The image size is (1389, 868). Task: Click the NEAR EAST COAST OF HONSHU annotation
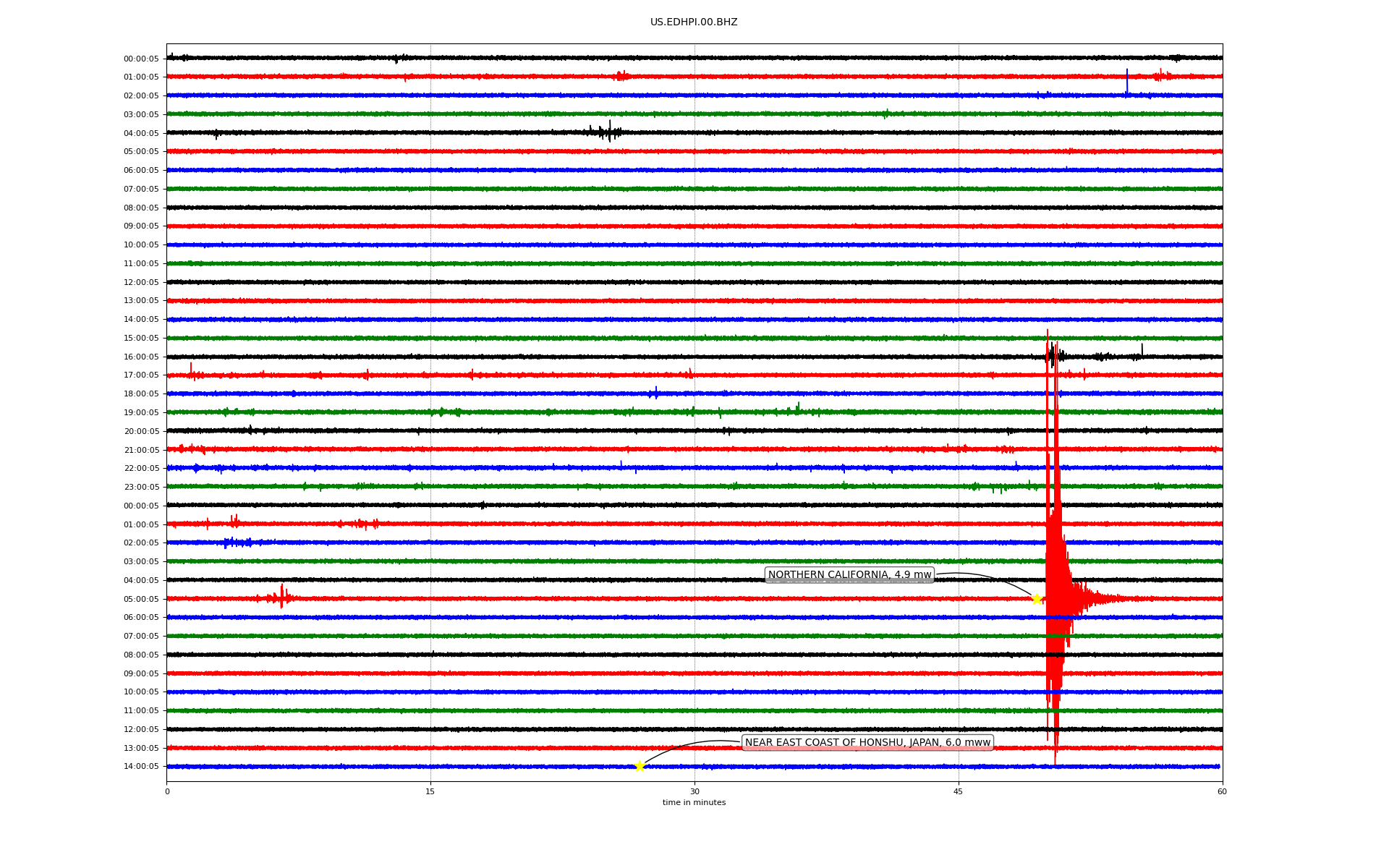tap(867, 743)
